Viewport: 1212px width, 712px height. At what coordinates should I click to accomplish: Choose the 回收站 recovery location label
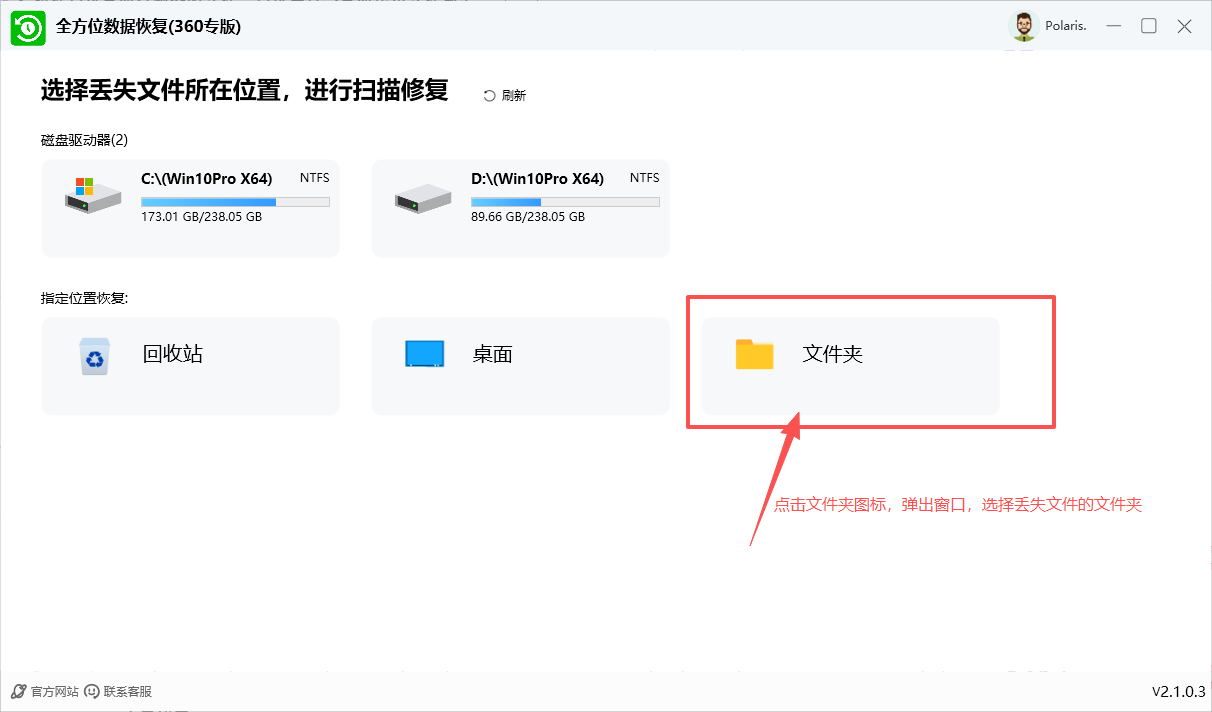(x=173, y=354)
